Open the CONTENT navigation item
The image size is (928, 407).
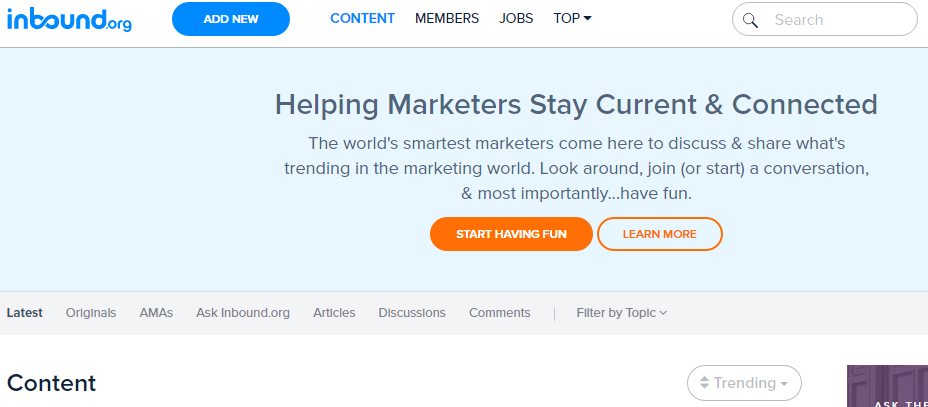[x=362, y=18]
